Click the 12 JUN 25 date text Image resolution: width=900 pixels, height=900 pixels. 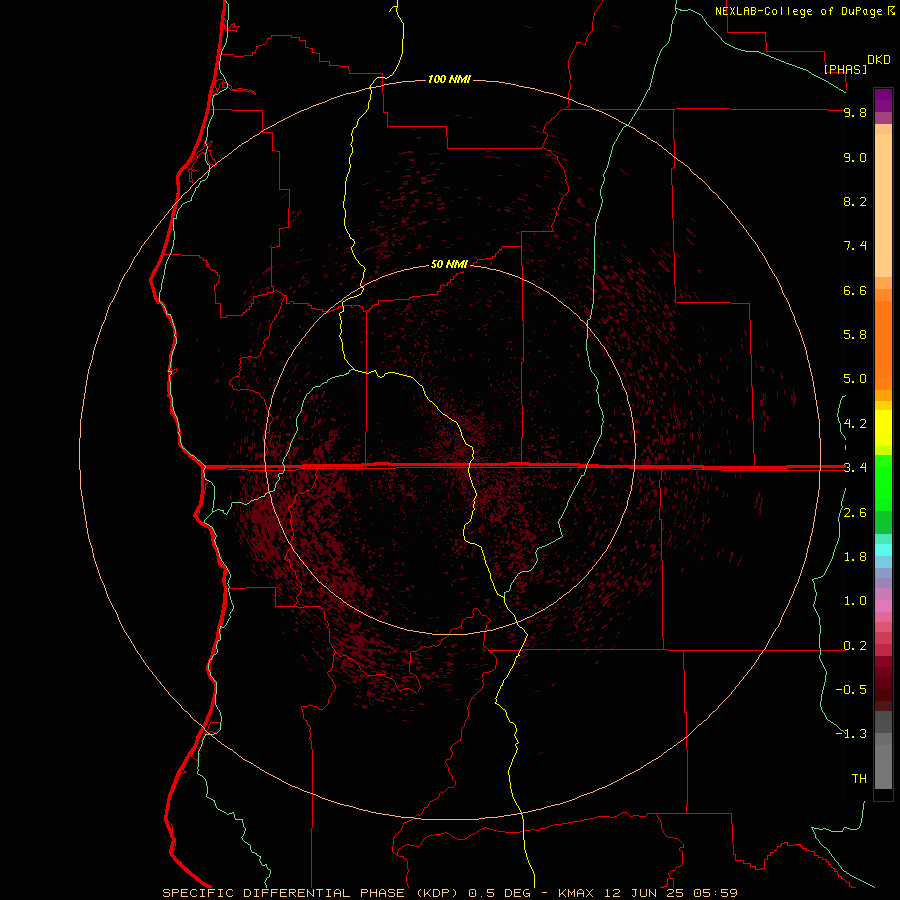(x=643, y=893)
